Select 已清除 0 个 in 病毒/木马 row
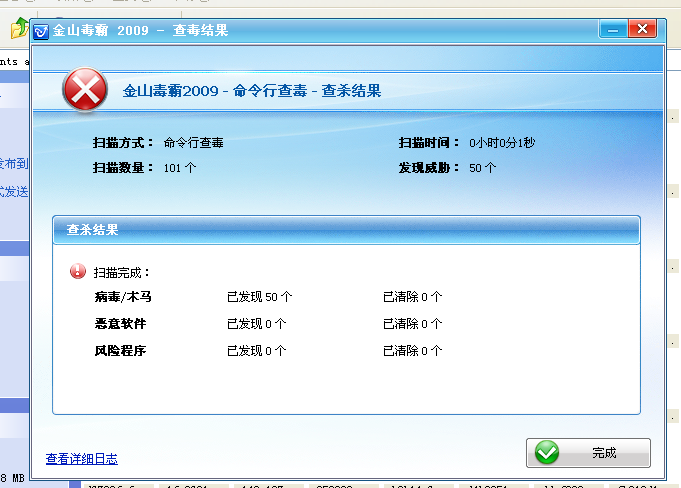 [412, 297]
